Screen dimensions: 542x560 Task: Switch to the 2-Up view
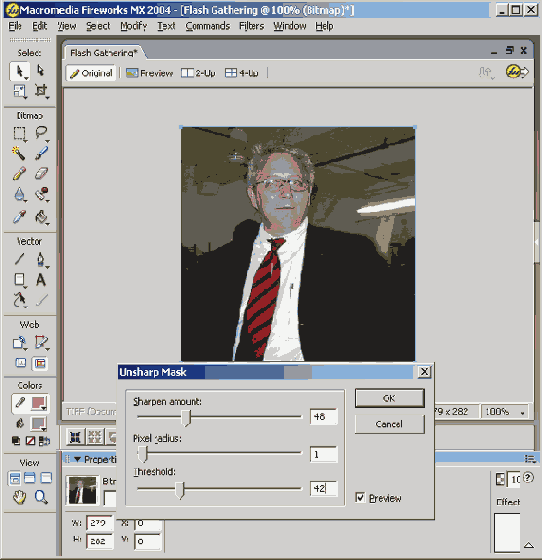click(198, 73)
